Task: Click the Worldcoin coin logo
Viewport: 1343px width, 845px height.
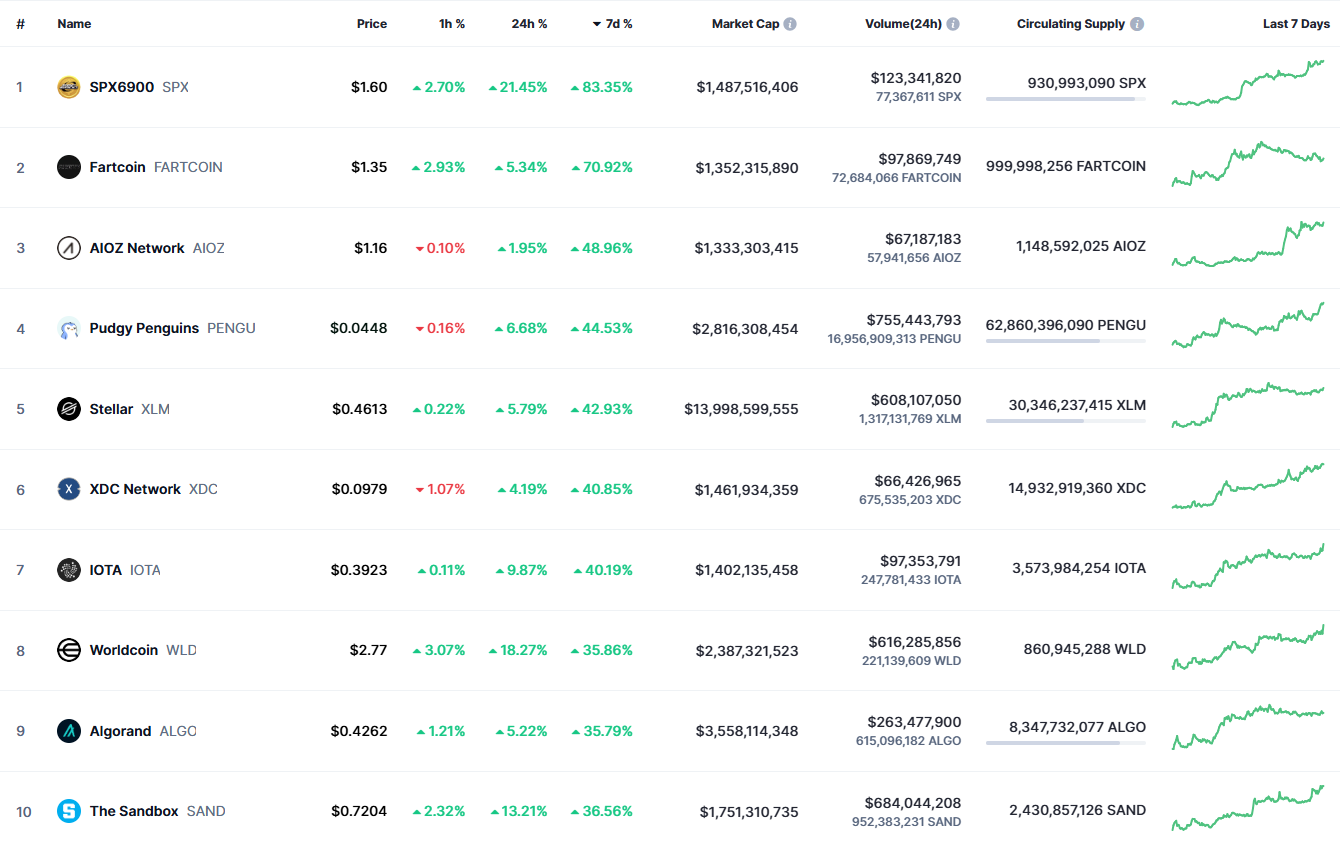Action: click(69, 650)
